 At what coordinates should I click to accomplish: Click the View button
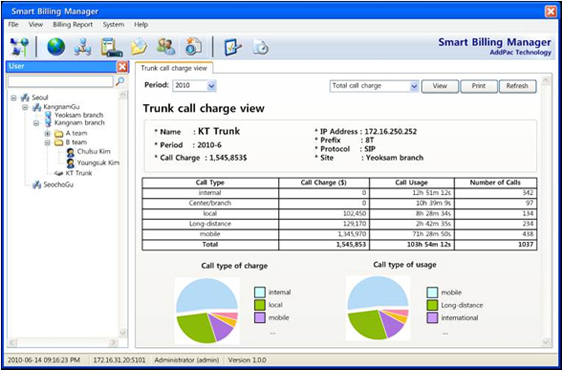click(x=440, y=86)
